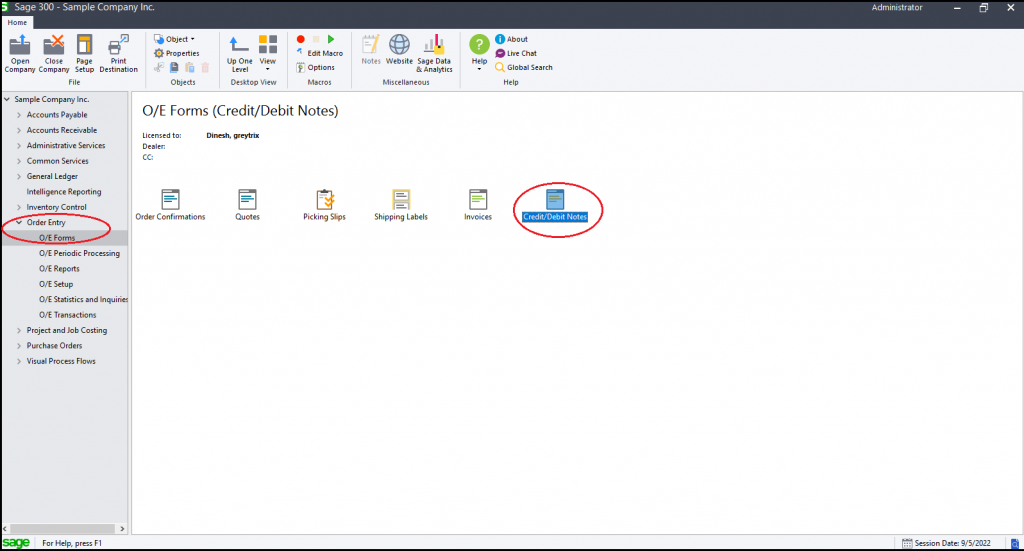The height and width of the screenshot is (551, 1024).
Task: Click the run macro green play icon
Action: tap(331, 39)
